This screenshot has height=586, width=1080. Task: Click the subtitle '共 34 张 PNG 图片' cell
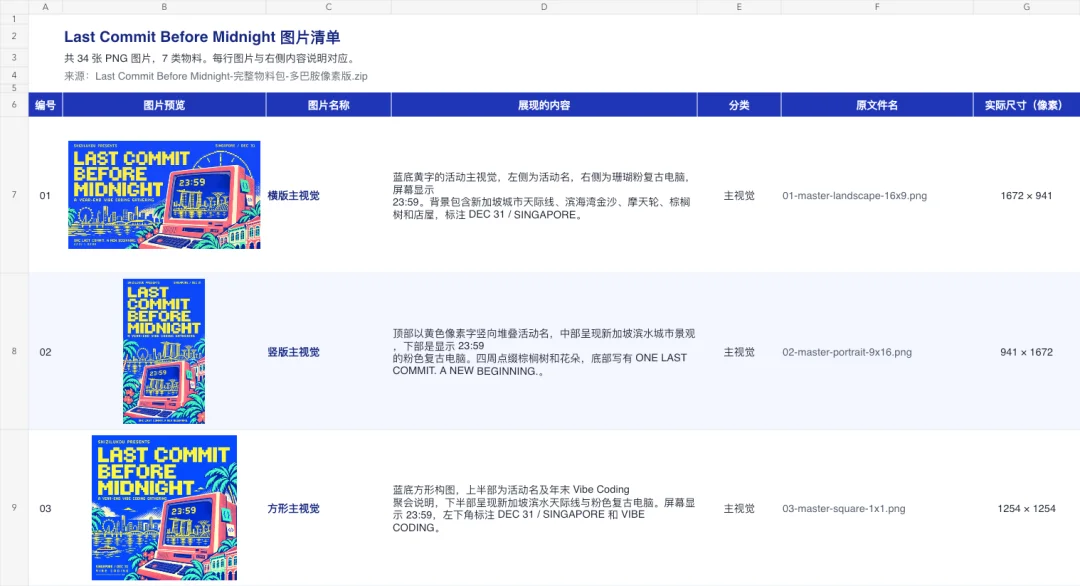[x=211, y=59]
